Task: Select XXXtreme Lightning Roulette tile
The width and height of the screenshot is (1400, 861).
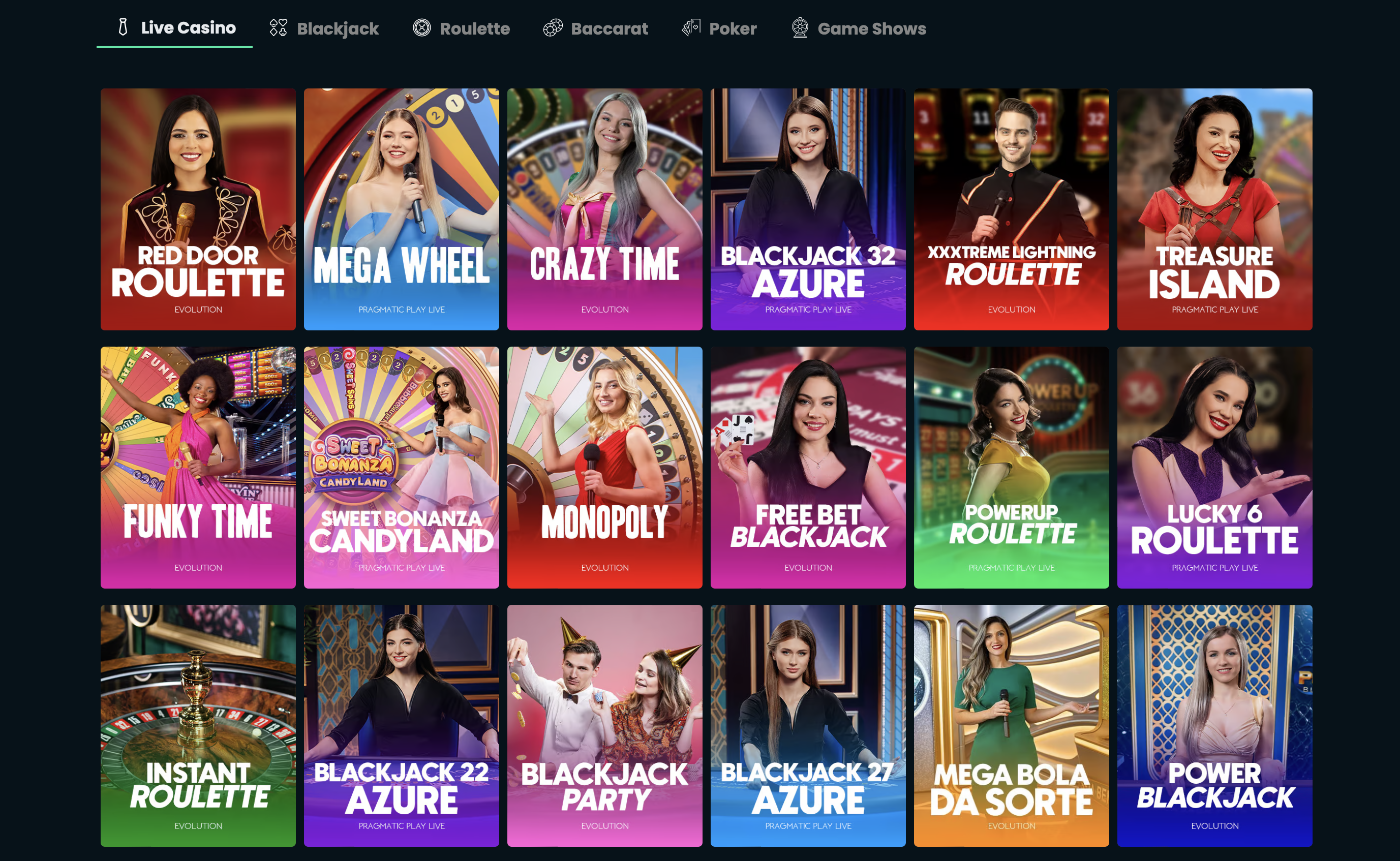Action: pos(1012,209)
